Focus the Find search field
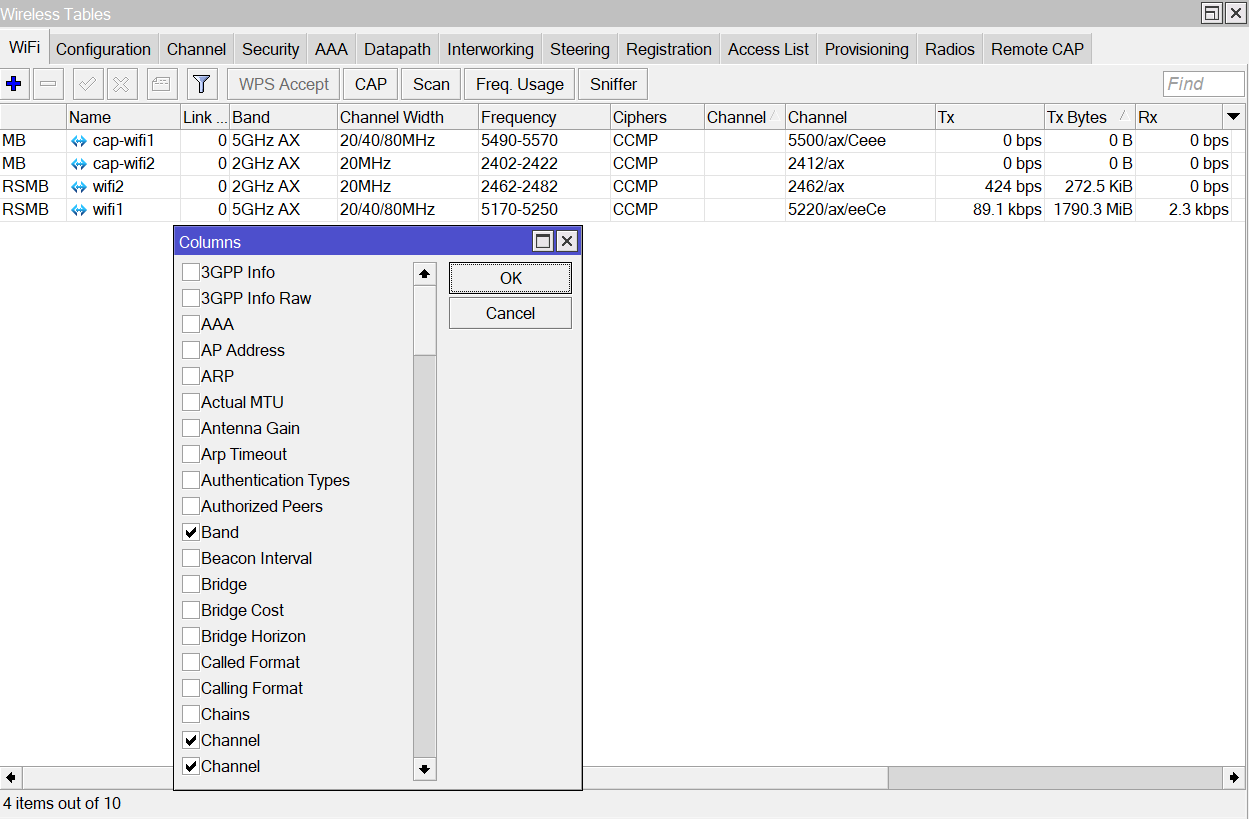The height and width of the screenshot is (819, 1249). point(1204,84)
